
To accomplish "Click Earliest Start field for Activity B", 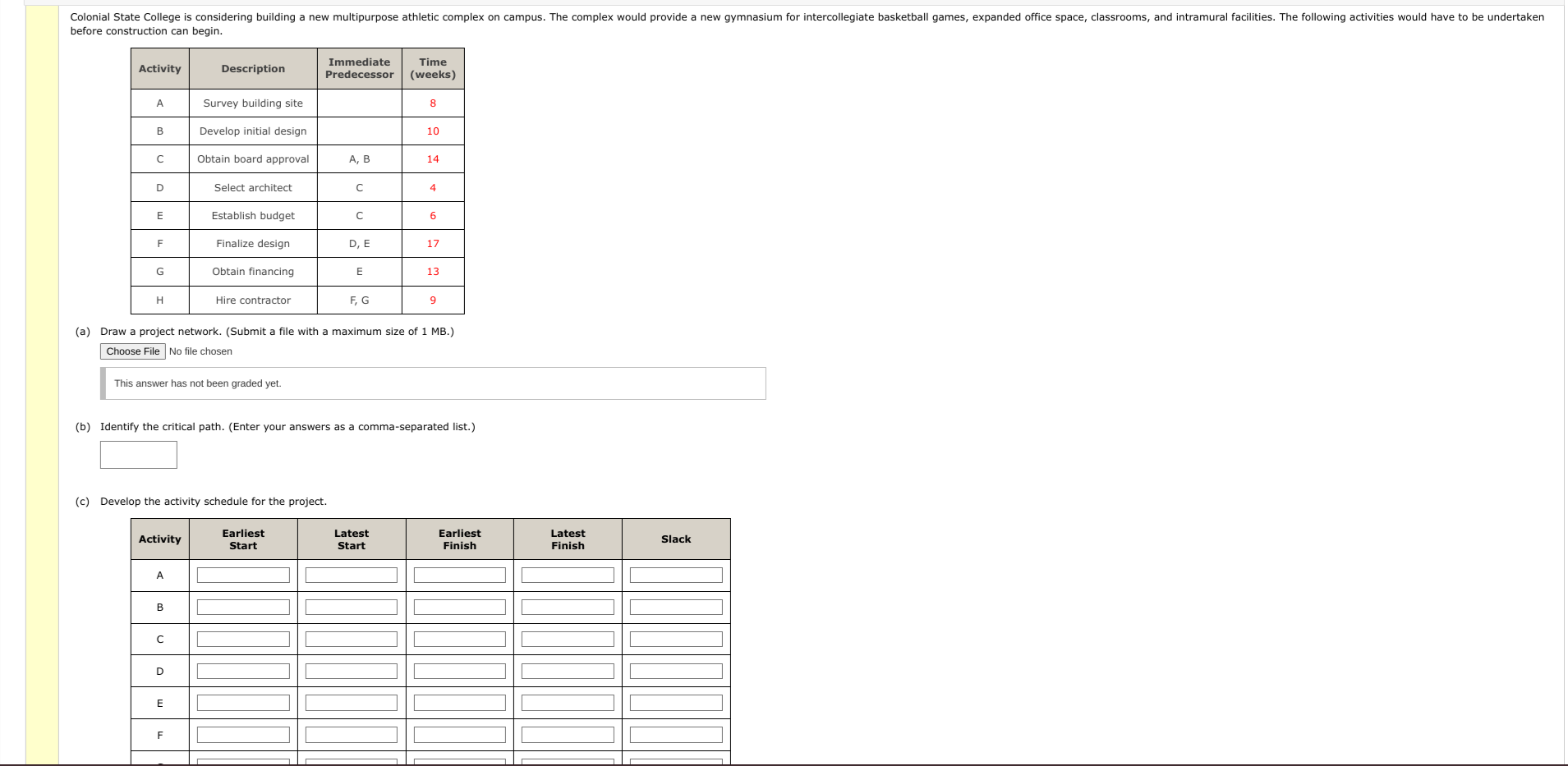I will (242, 607).
